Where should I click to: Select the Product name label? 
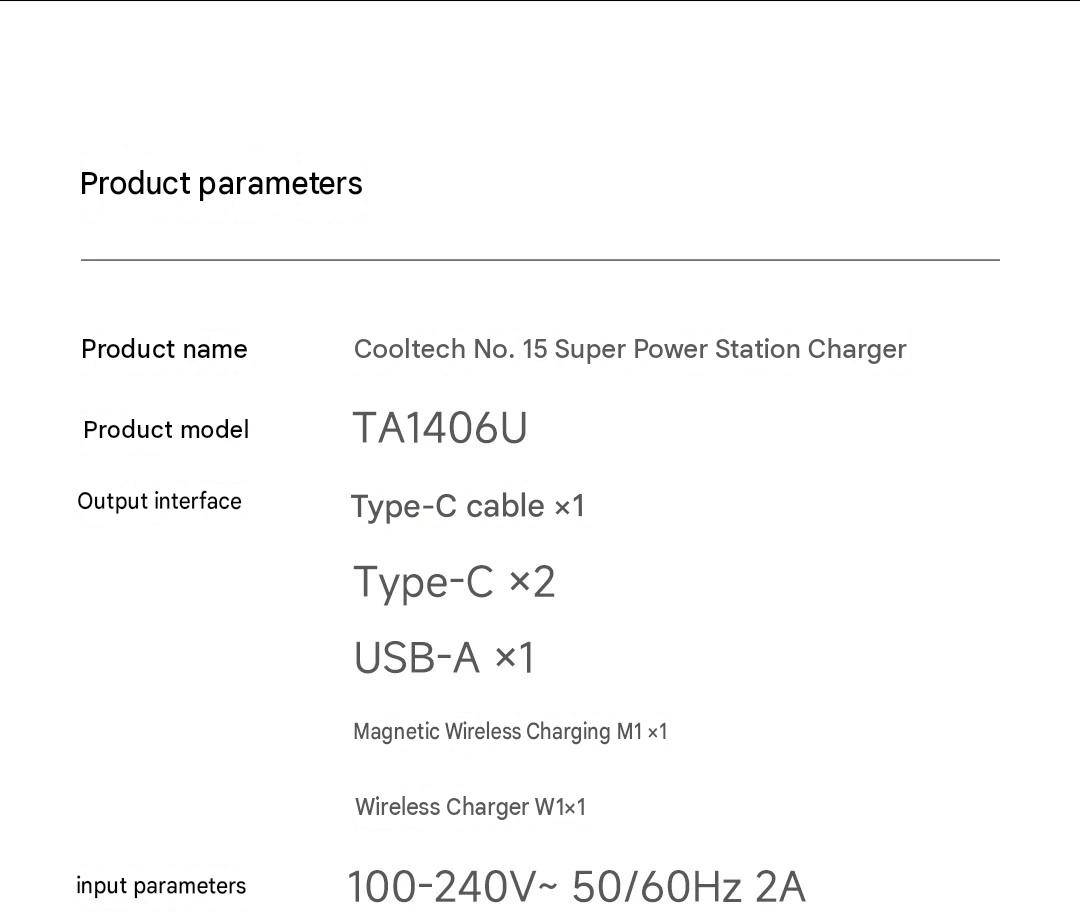[164, 349]
